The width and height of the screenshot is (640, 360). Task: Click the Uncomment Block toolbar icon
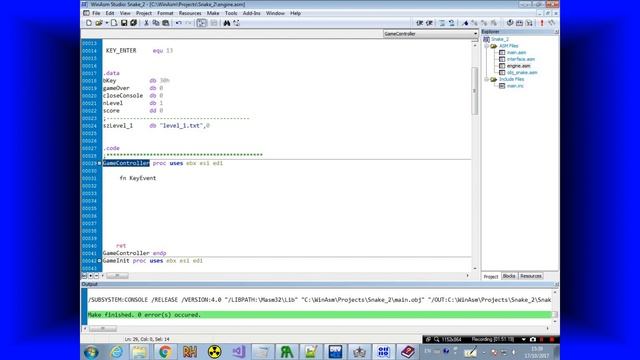(452, 23)
